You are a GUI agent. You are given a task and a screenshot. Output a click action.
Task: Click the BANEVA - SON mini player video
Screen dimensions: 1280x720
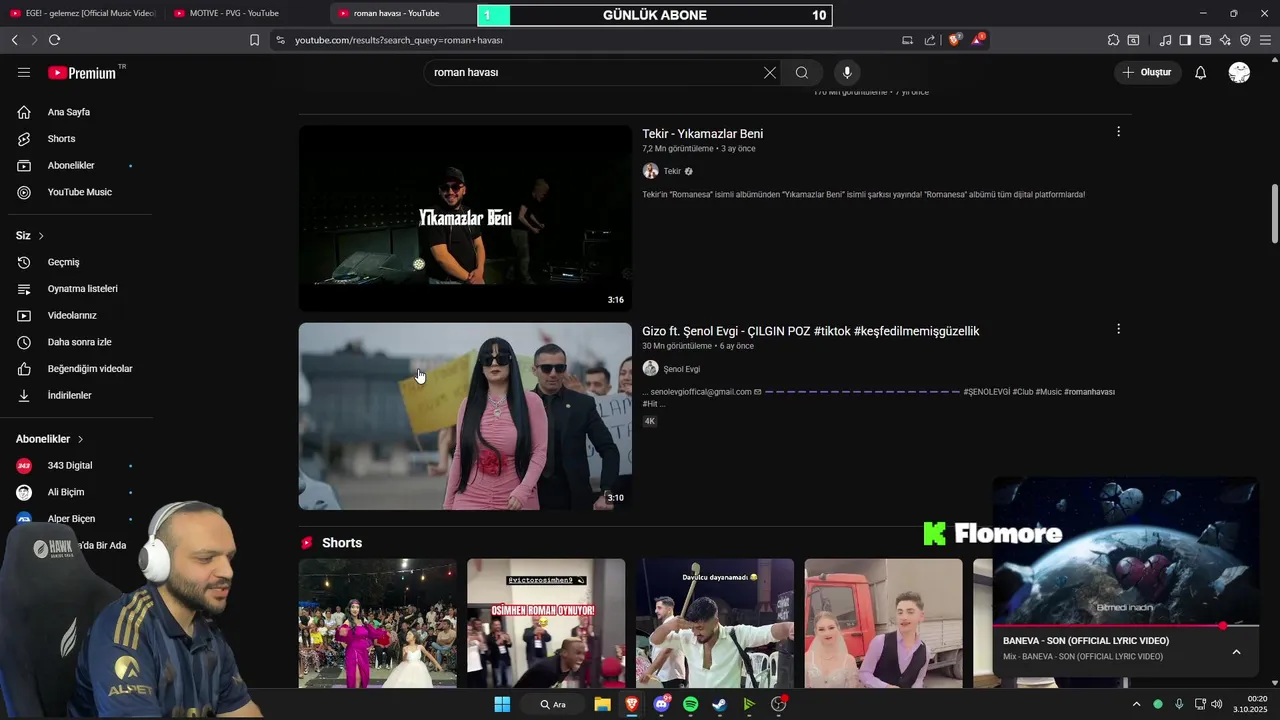click(x=1126, y=551)
